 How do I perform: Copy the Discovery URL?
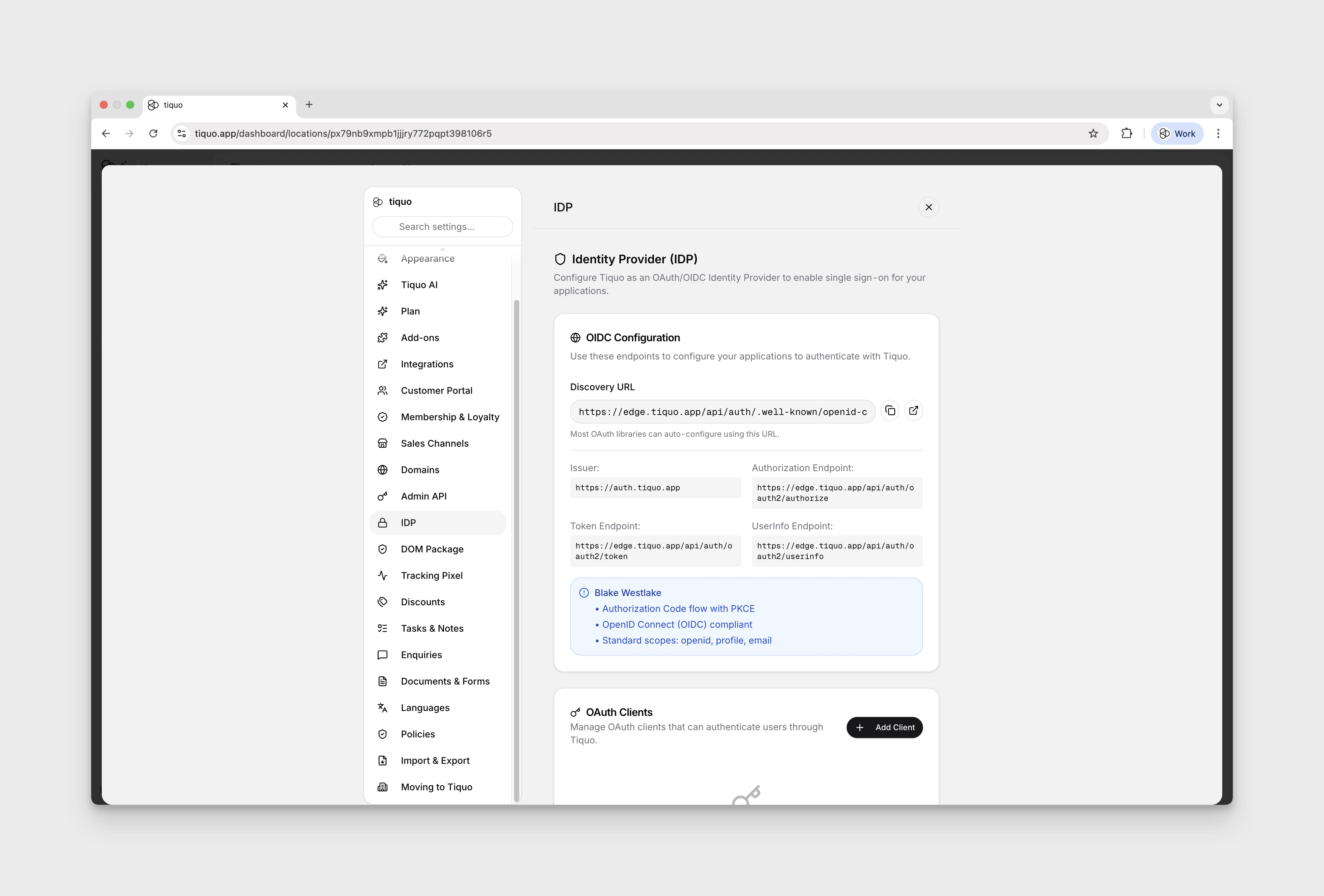point(890,411)
